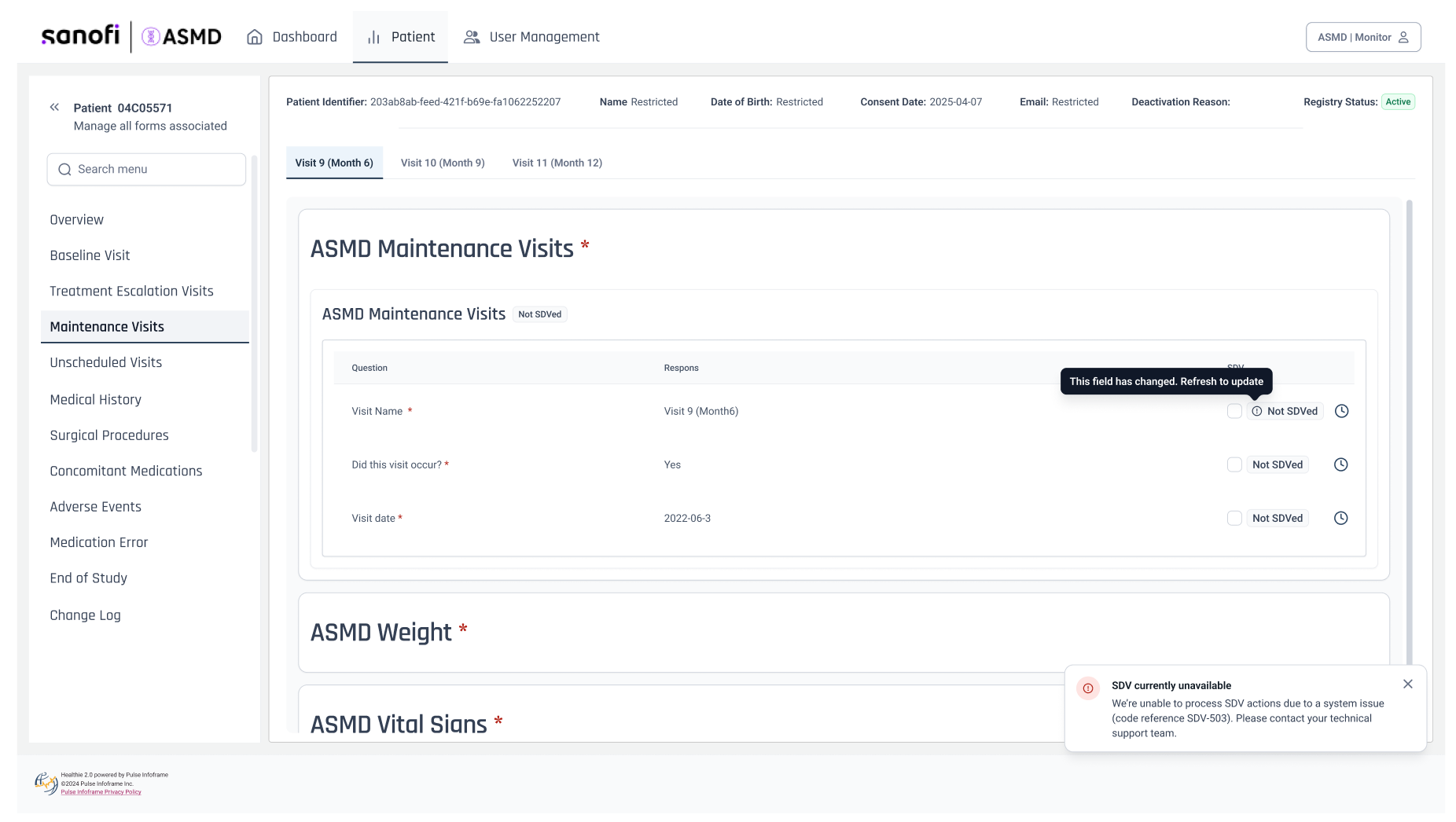Open the ASMD | Monitor user menu
This screenshot has width=1456, height=822.
(x=1363, y=37)
